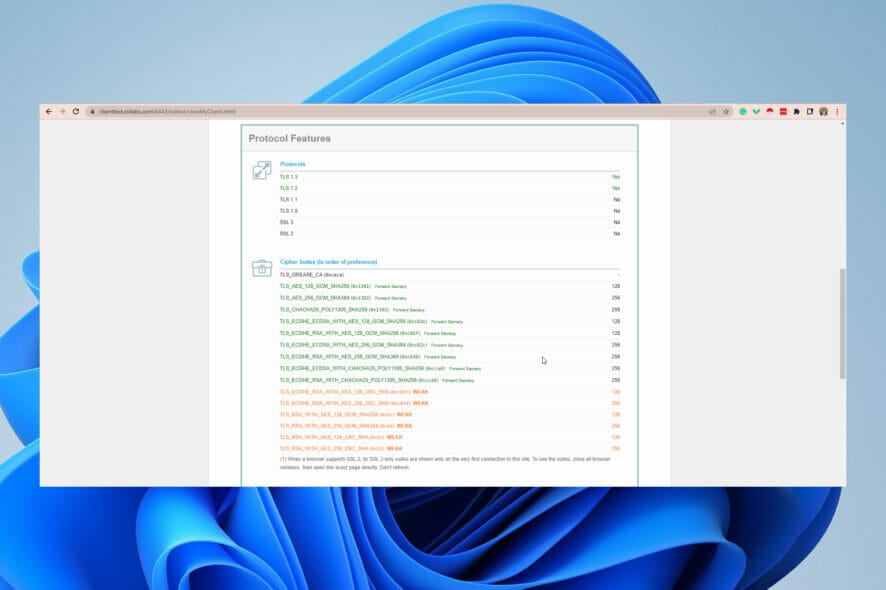
Task: Click Forward Secrecy label on TLS_AES_128_GCM_SHA256
Action: click(x=390, y=287)
